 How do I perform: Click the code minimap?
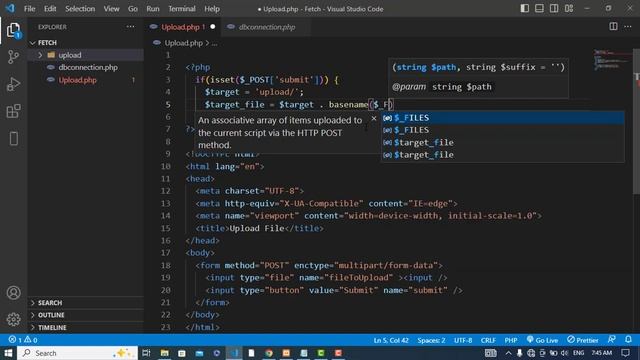pyautogui.click(x=612, y=60)
